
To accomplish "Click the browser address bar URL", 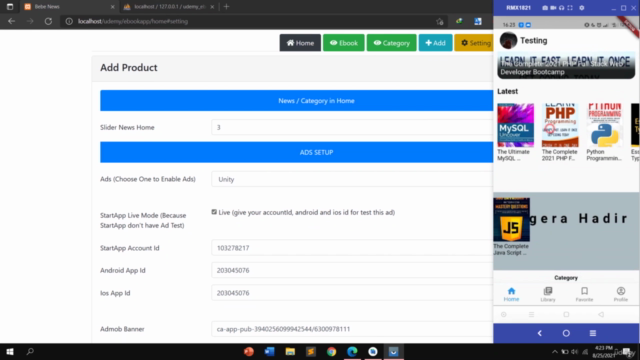I will pyautogui.click(x=133, y=21).
